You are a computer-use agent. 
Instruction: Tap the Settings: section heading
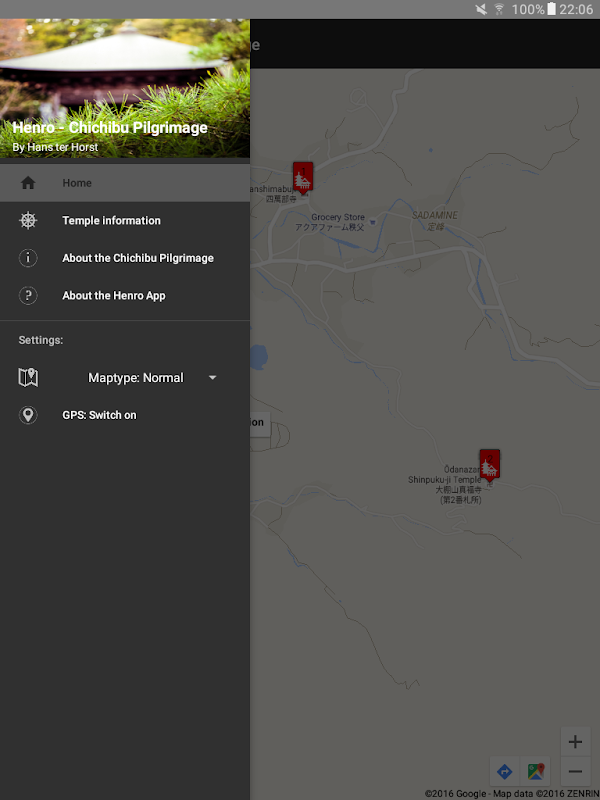(x=41, y=340)
